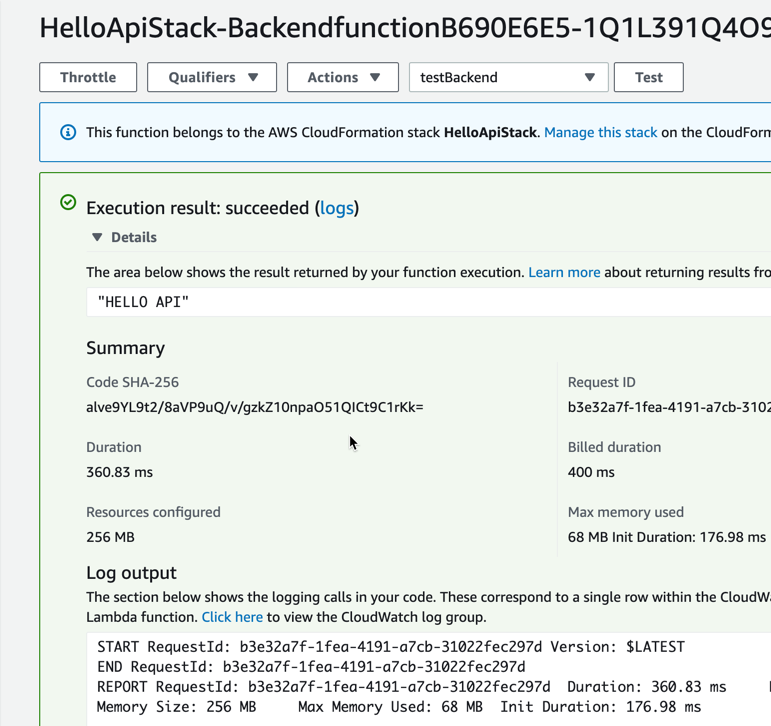This screenshot has width=771, height=726.
Task: Click the Test button
Action: pos(649,77)
